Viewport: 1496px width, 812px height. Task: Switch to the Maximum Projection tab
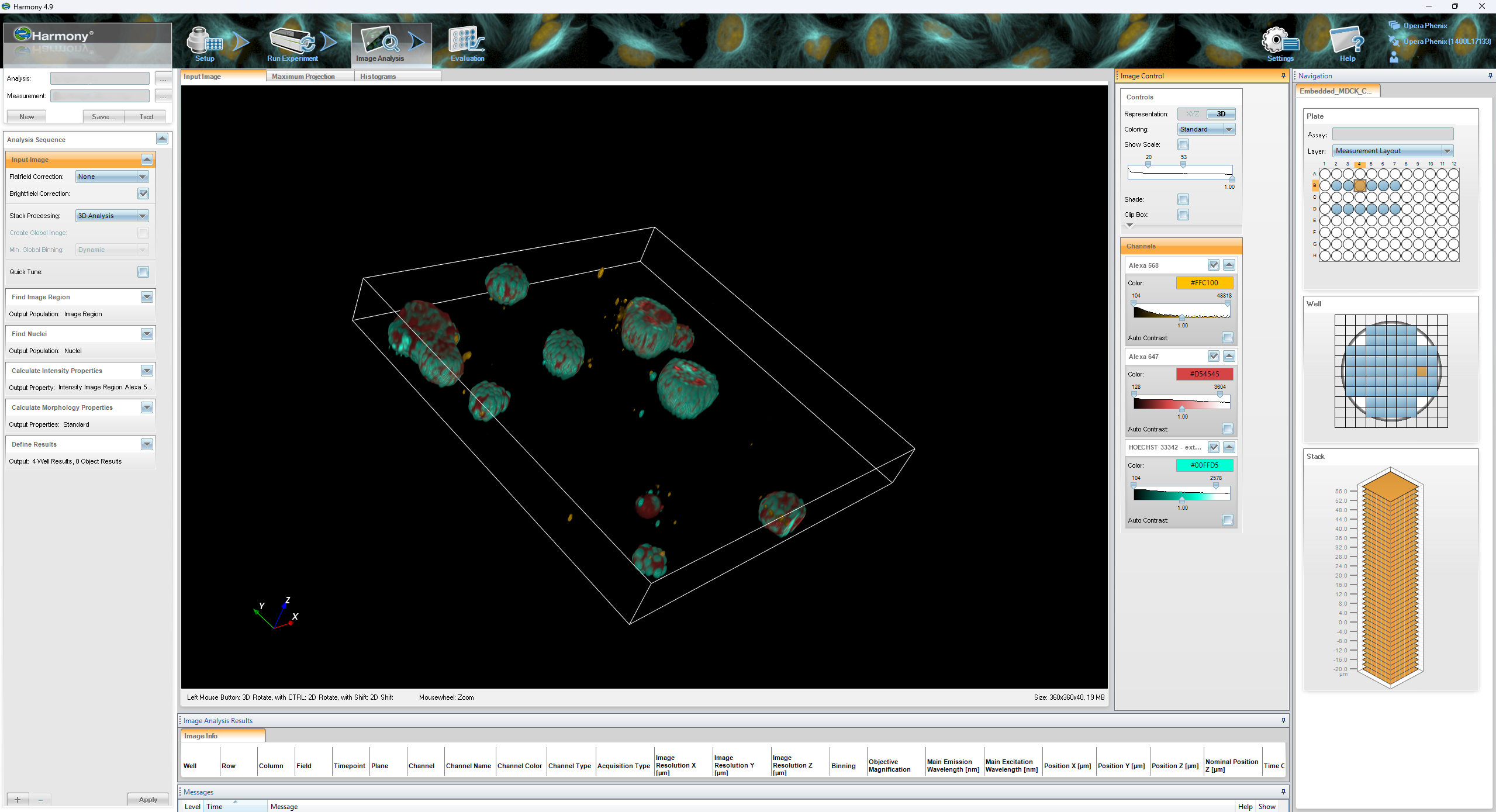point(303,77)
